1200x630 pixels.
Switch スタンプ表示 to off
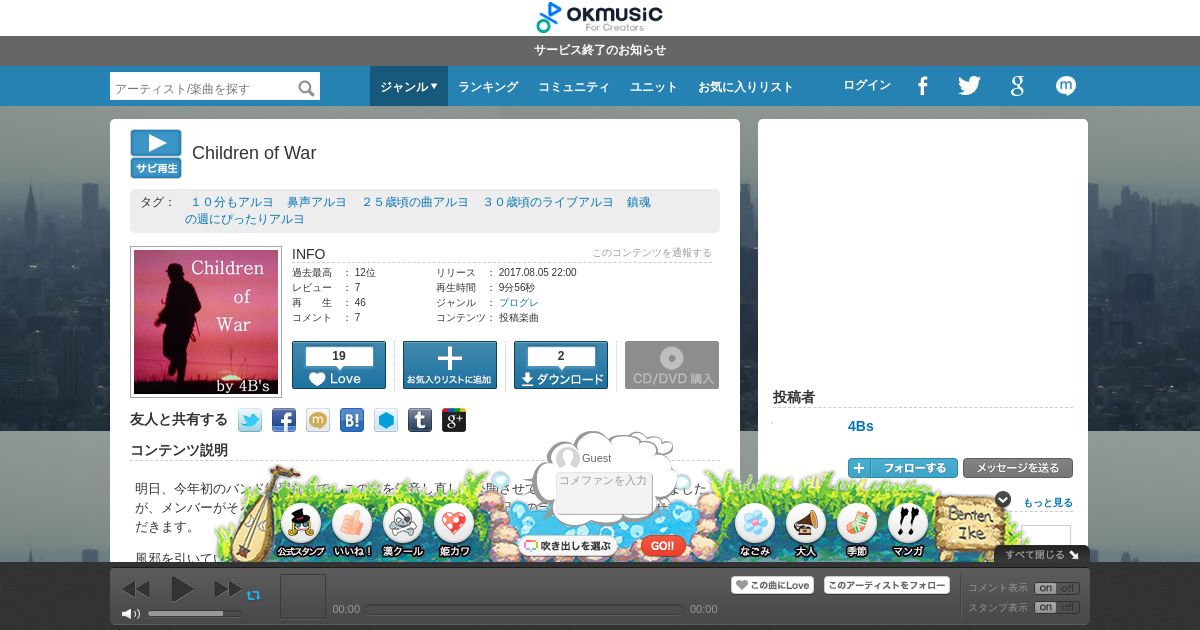tap(1068, 607)
